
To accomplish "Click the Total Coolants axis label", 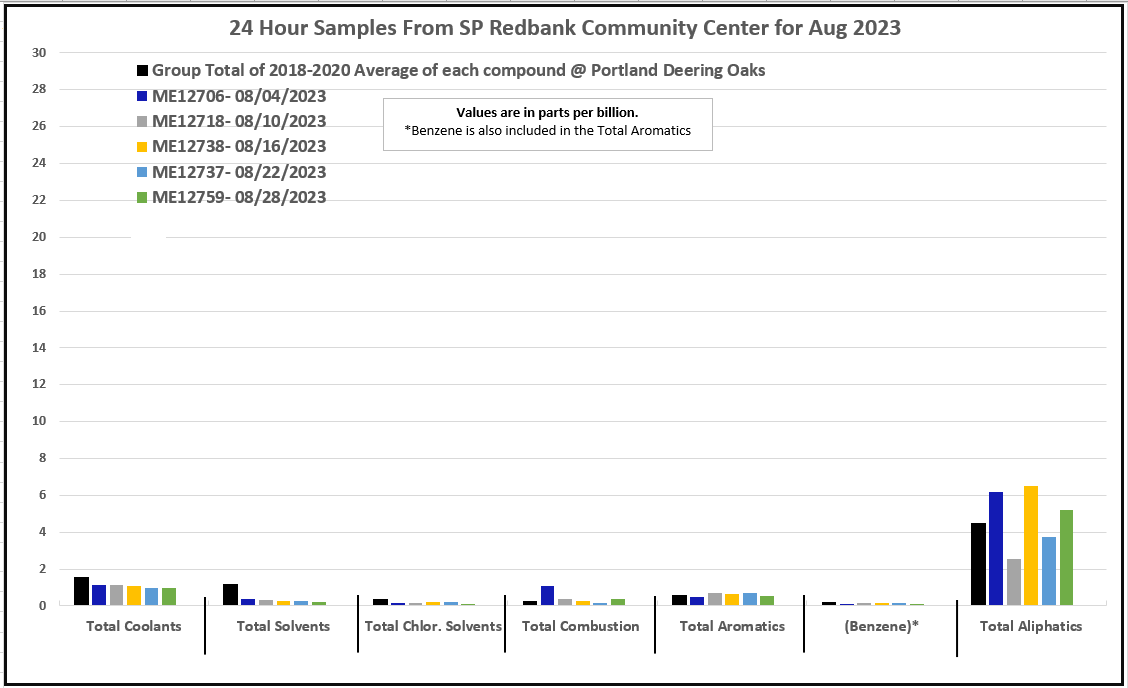I will [134, 626].
